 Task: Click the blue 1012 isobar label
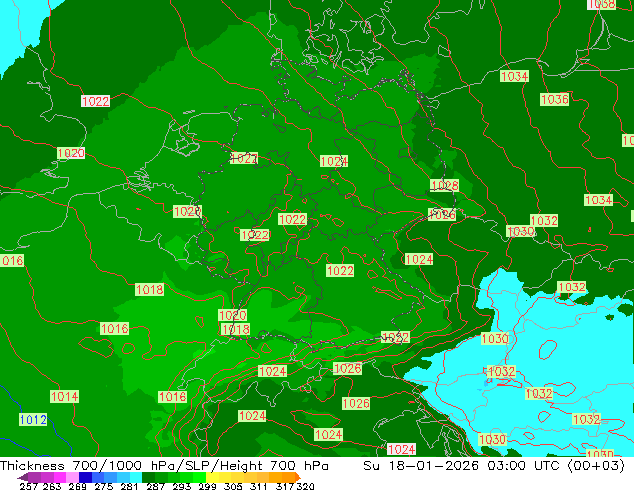33,420
